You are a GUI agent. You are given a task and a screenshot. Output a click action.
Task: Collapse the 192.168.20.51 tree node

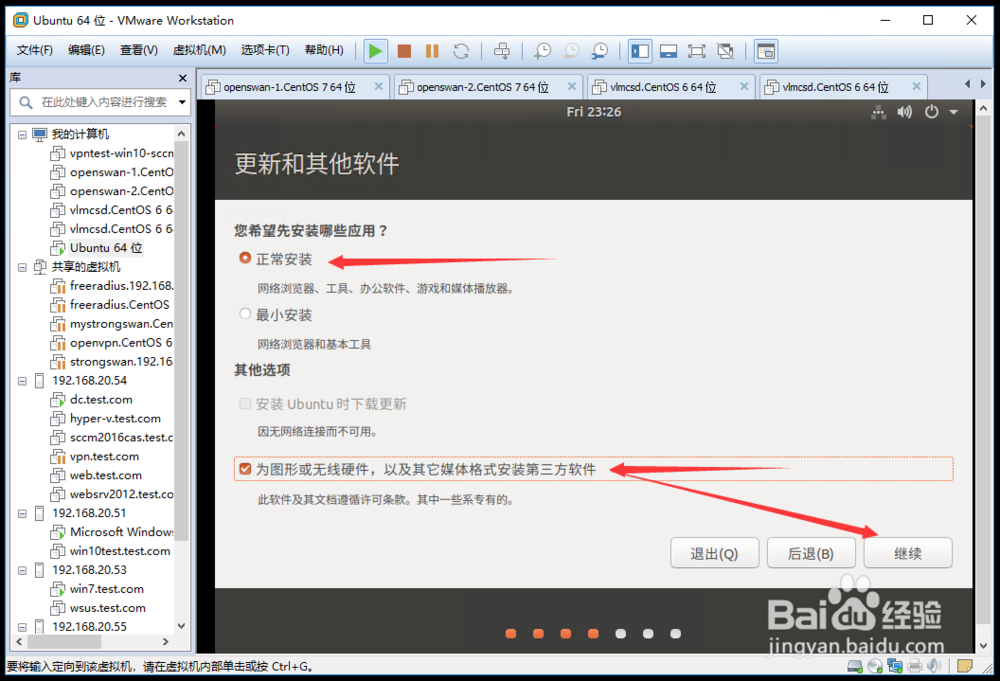[22, 513]
